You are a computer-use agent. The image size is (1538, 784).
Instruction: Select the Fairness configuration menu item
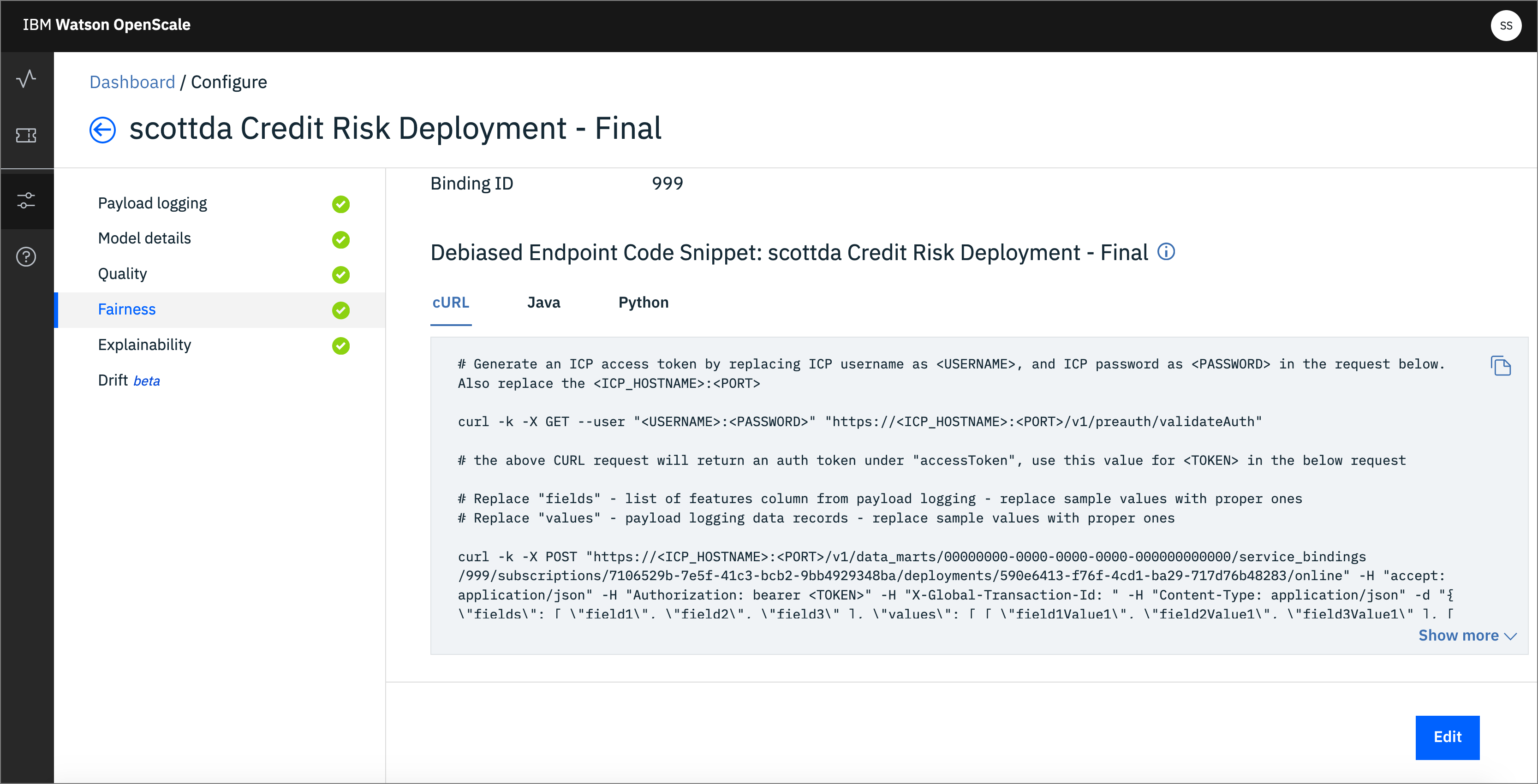(x=127, y=308)
